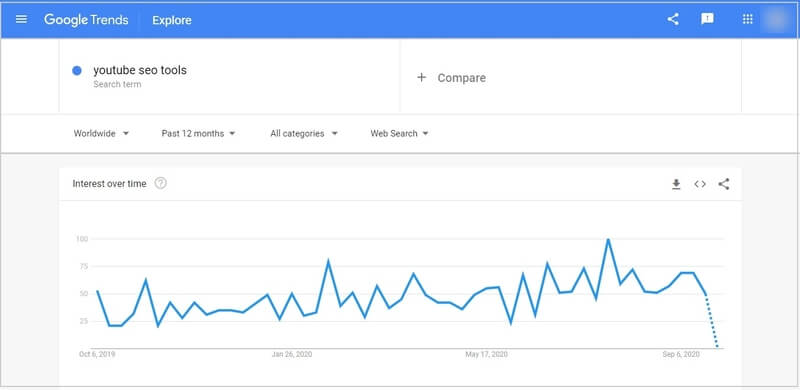Screen dimensions: 800x390
Task: Click the Google Trends logo
Action: pos(86,20)
